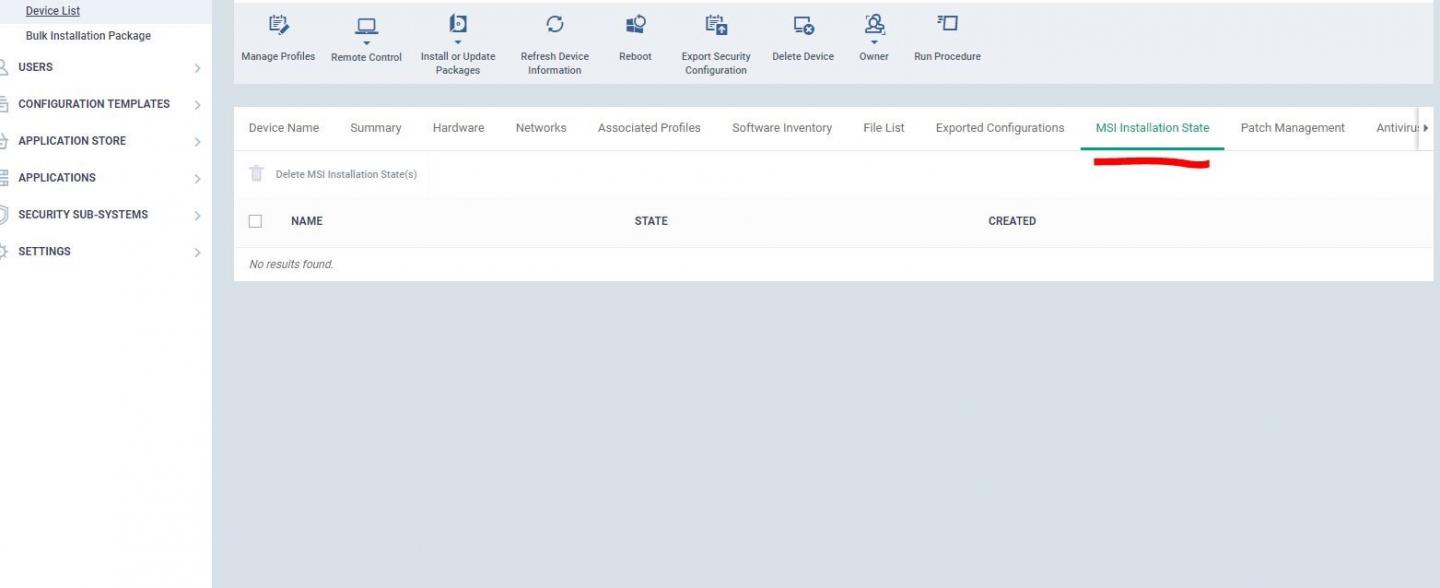
Task: Sort by the CREATED column header
Action: click(x=1012, y=221)
